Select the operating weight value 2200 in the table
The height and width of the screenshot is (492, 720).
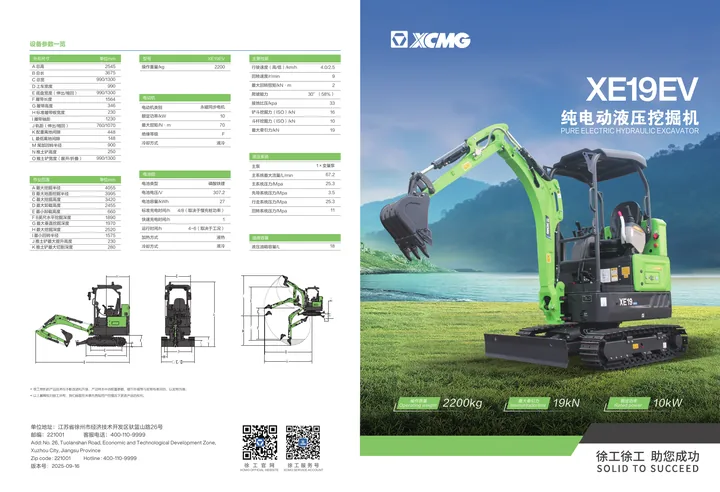220,67
